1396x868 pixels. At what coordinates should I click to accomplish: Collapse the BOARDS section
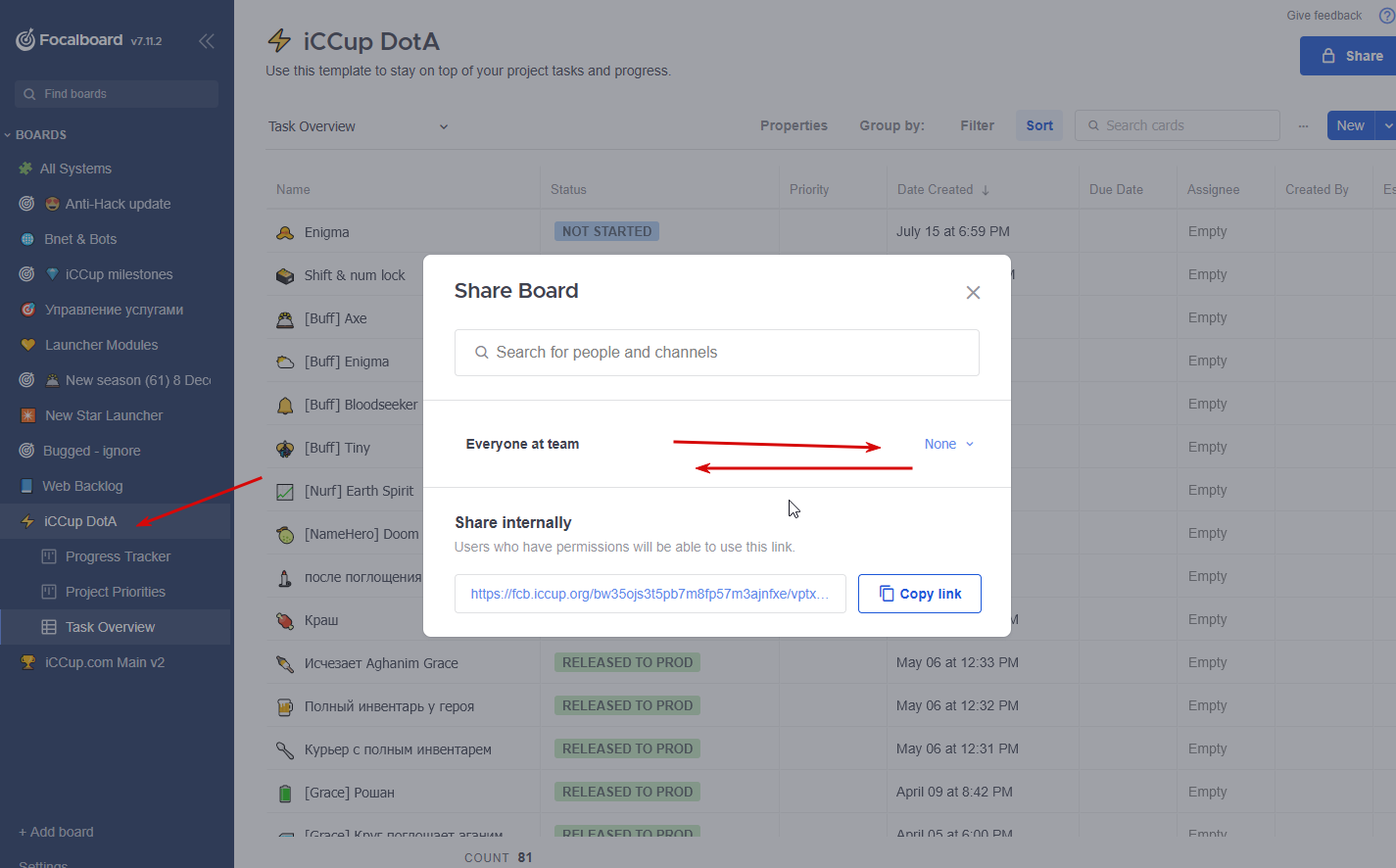point(8,135)
